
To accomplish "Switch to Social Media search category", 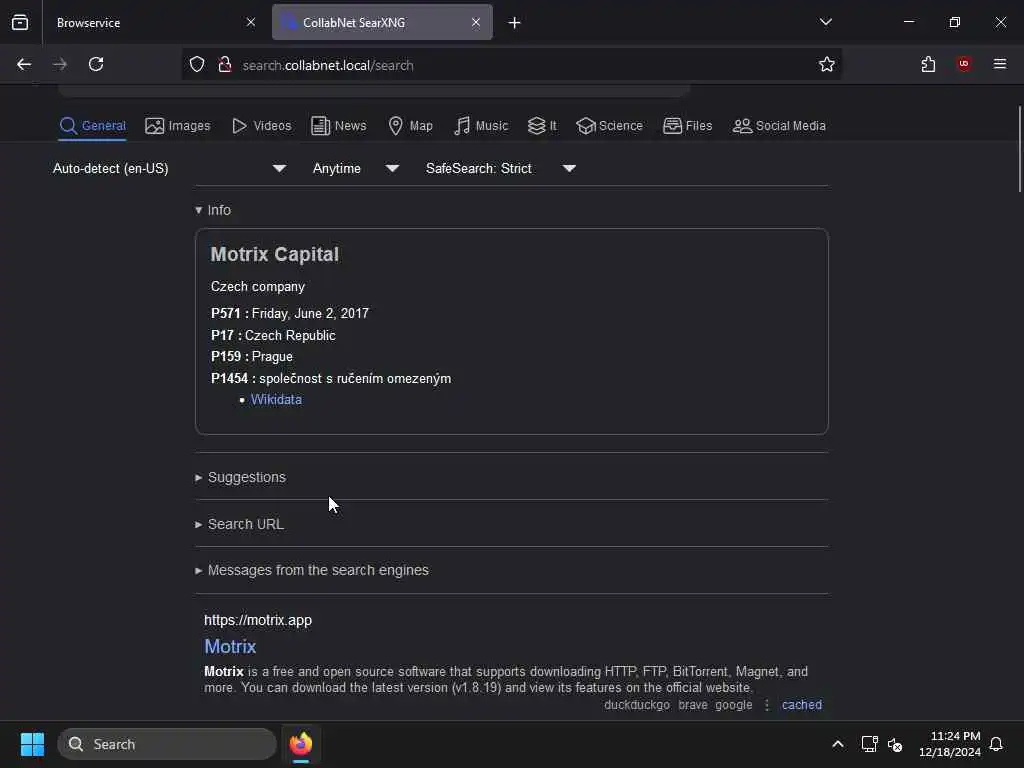I will [779, 125].
